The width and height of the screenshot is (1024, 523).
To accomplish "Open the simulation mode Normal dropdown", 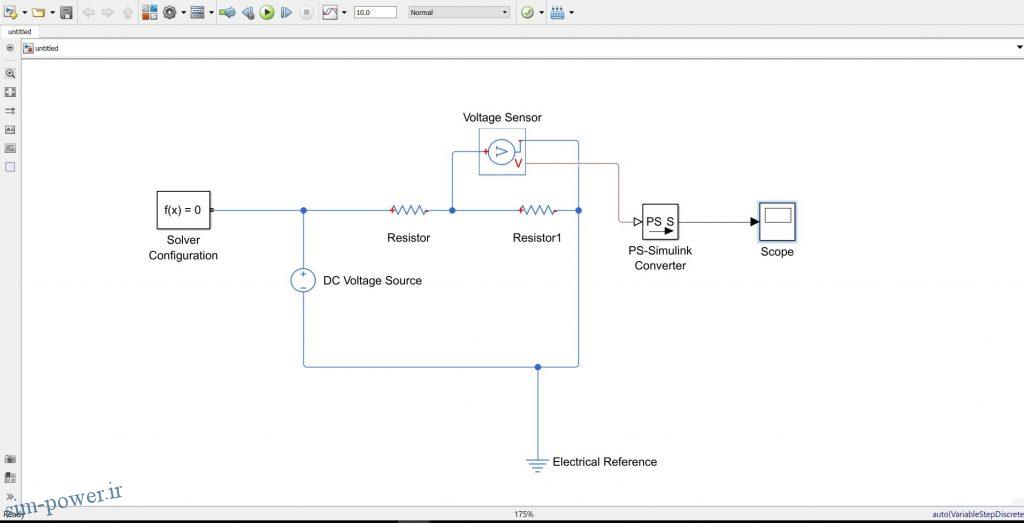I will (458, 13).
